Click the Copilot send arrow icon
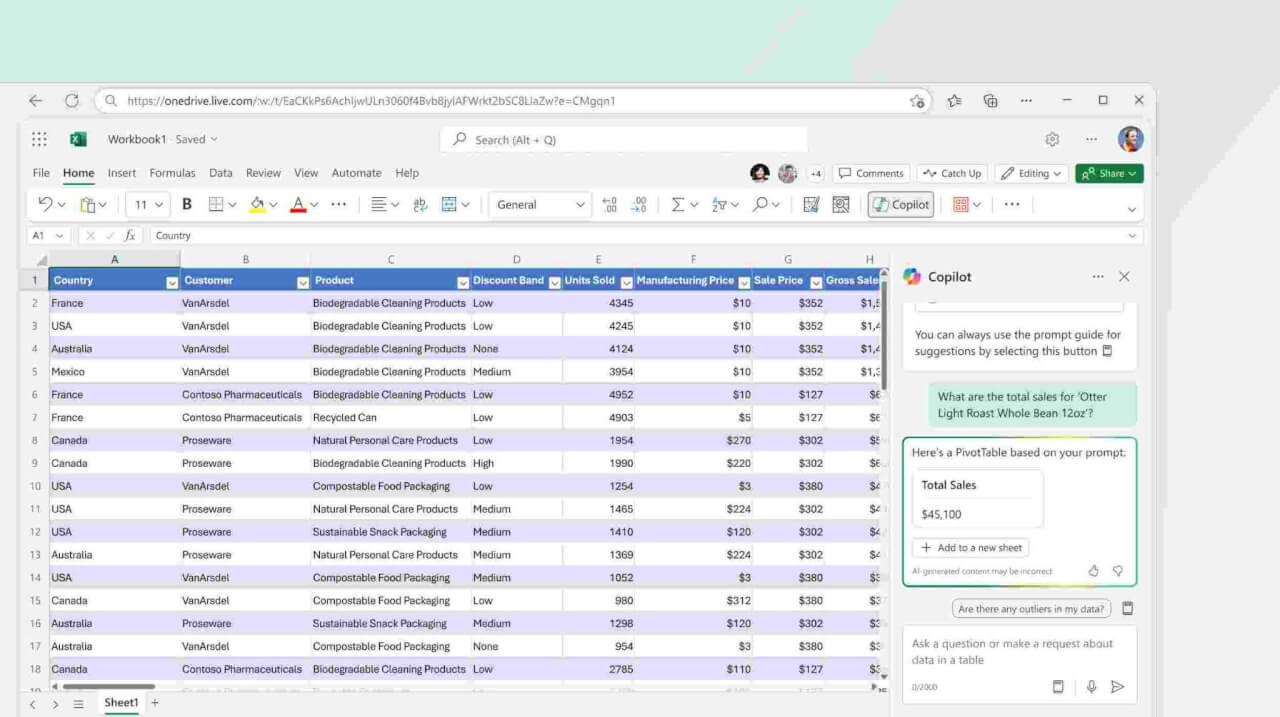1280x717 pixels. [1118, 687]
